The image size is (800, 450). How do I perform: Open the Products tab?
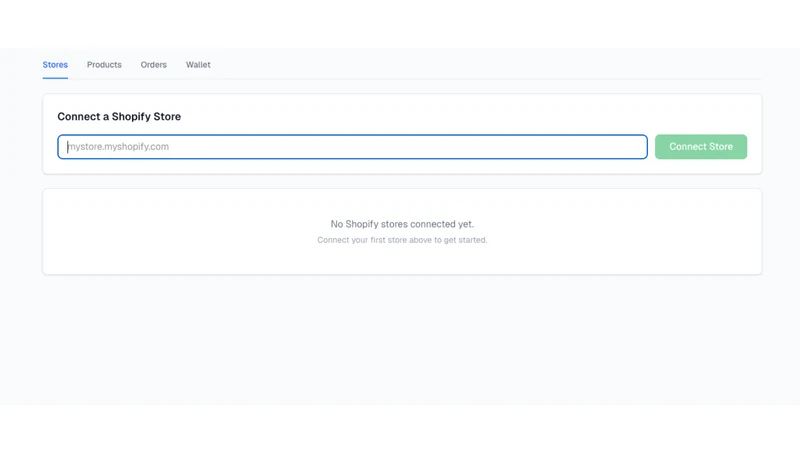(104, 65)
